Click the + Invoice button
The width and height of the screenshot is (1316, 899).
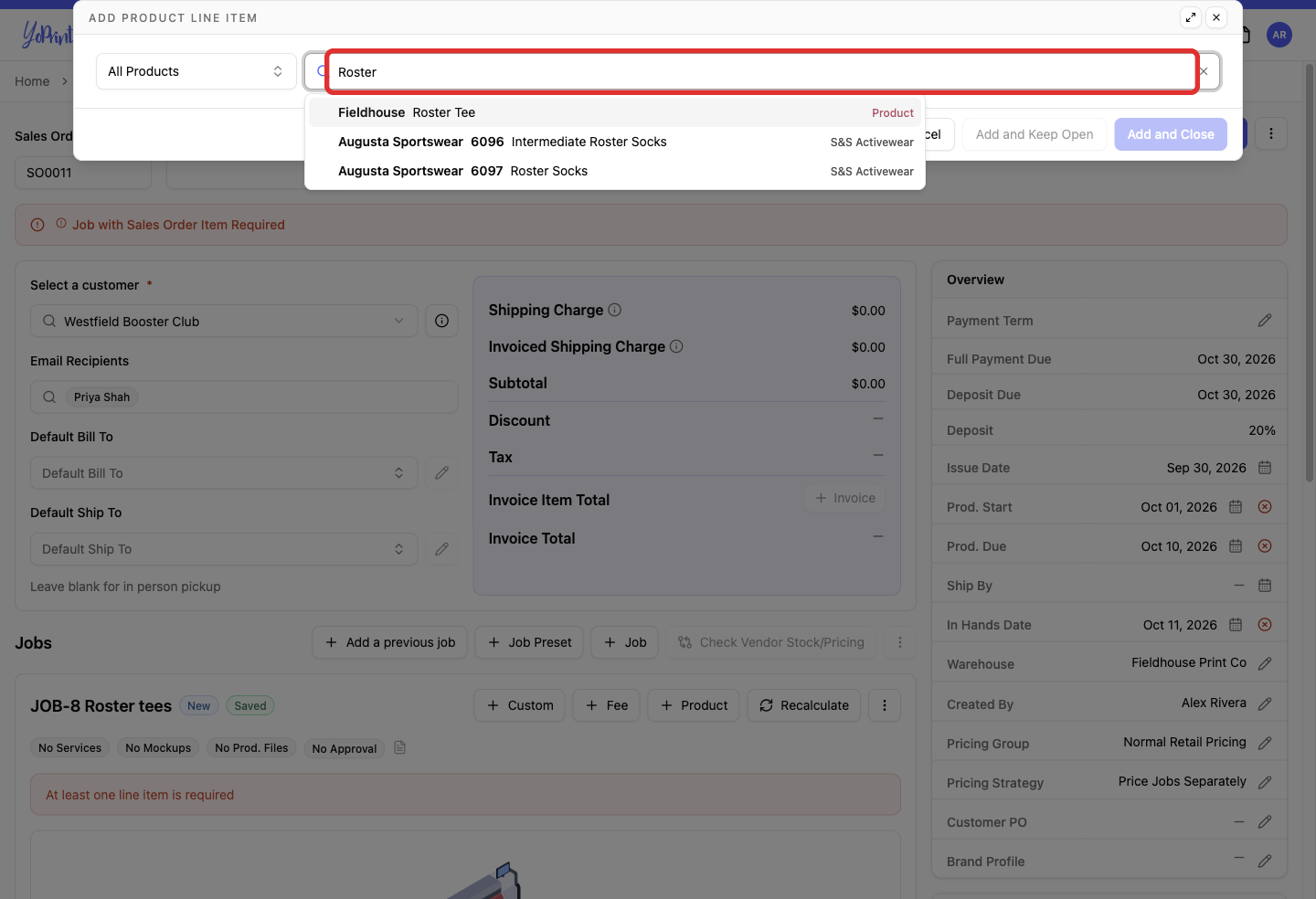[x=845, y=498]
